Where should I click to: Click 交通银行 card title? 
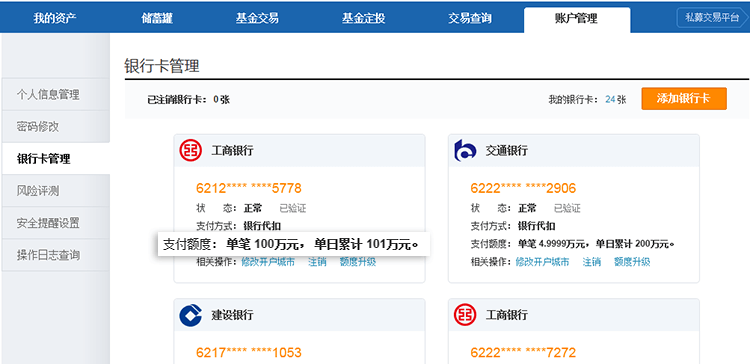(x=507, y=151)
